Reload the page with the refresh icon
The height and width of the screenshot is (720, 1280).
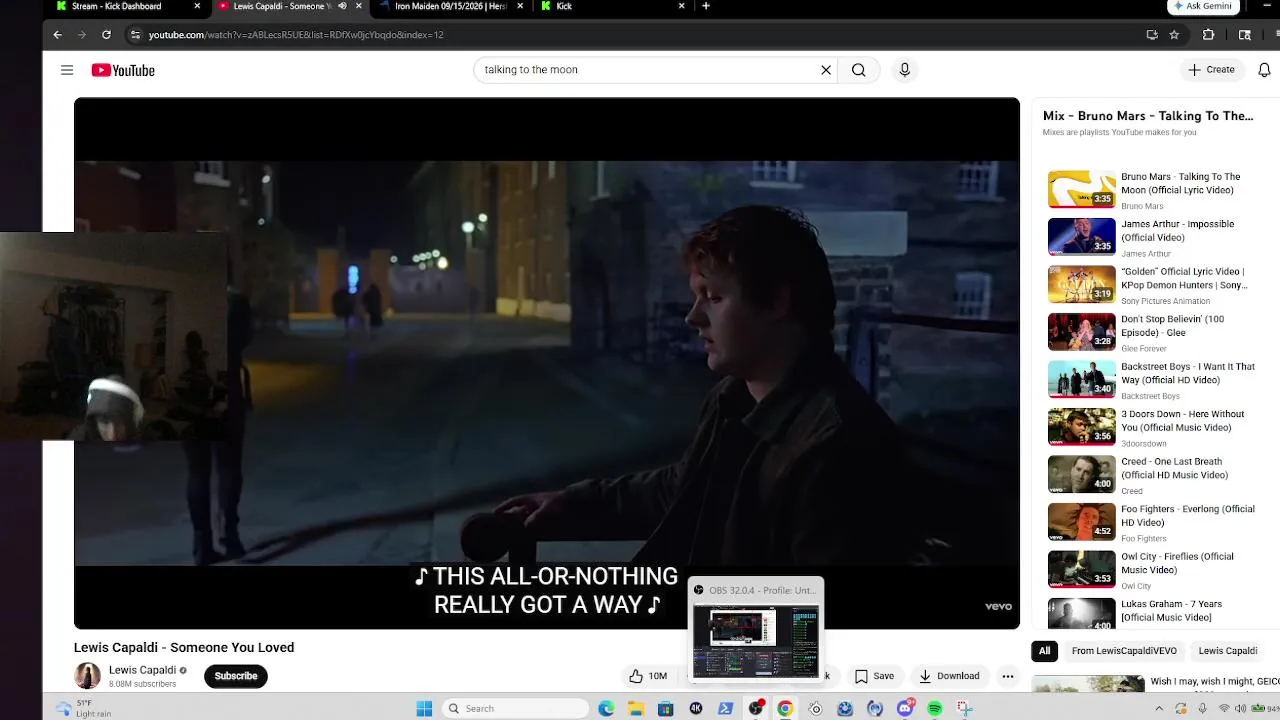(x=106, y=34)
